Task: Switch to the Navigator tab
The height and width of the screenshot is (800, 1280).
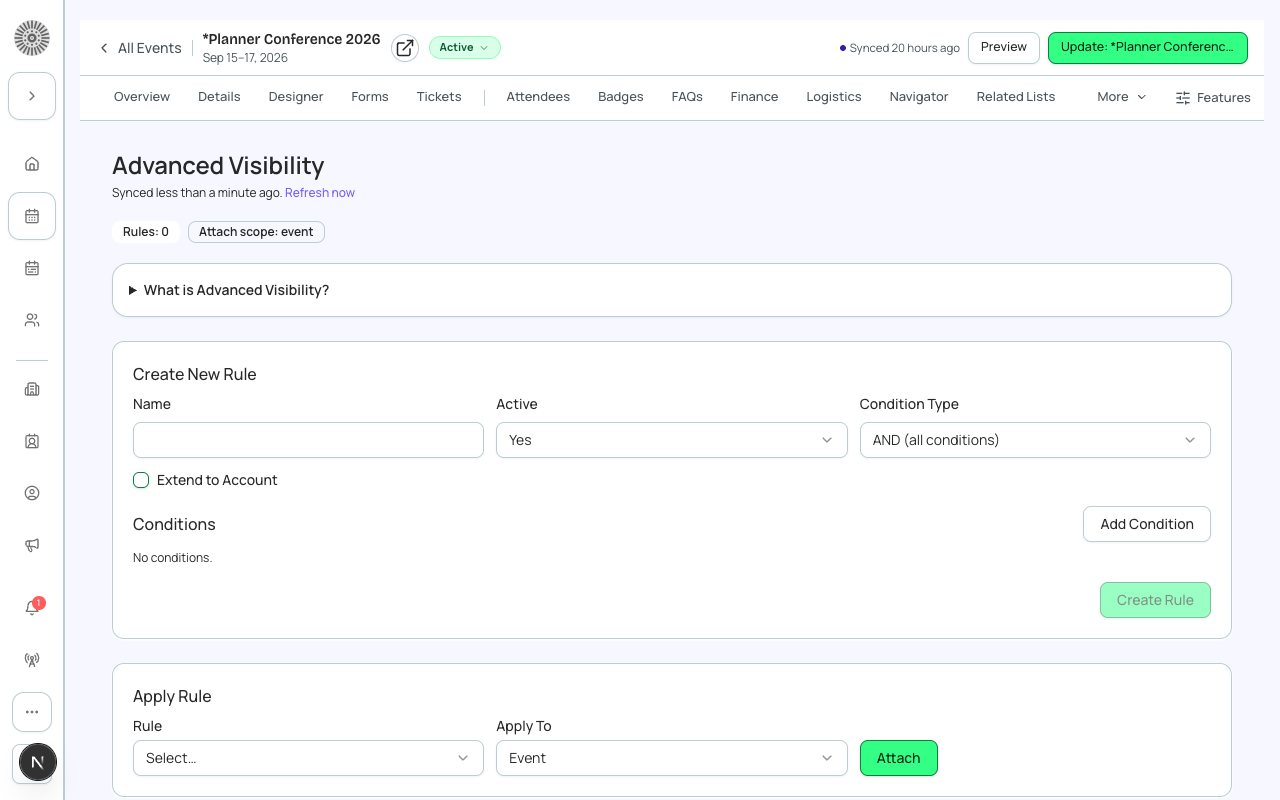Action: point(919,97)
